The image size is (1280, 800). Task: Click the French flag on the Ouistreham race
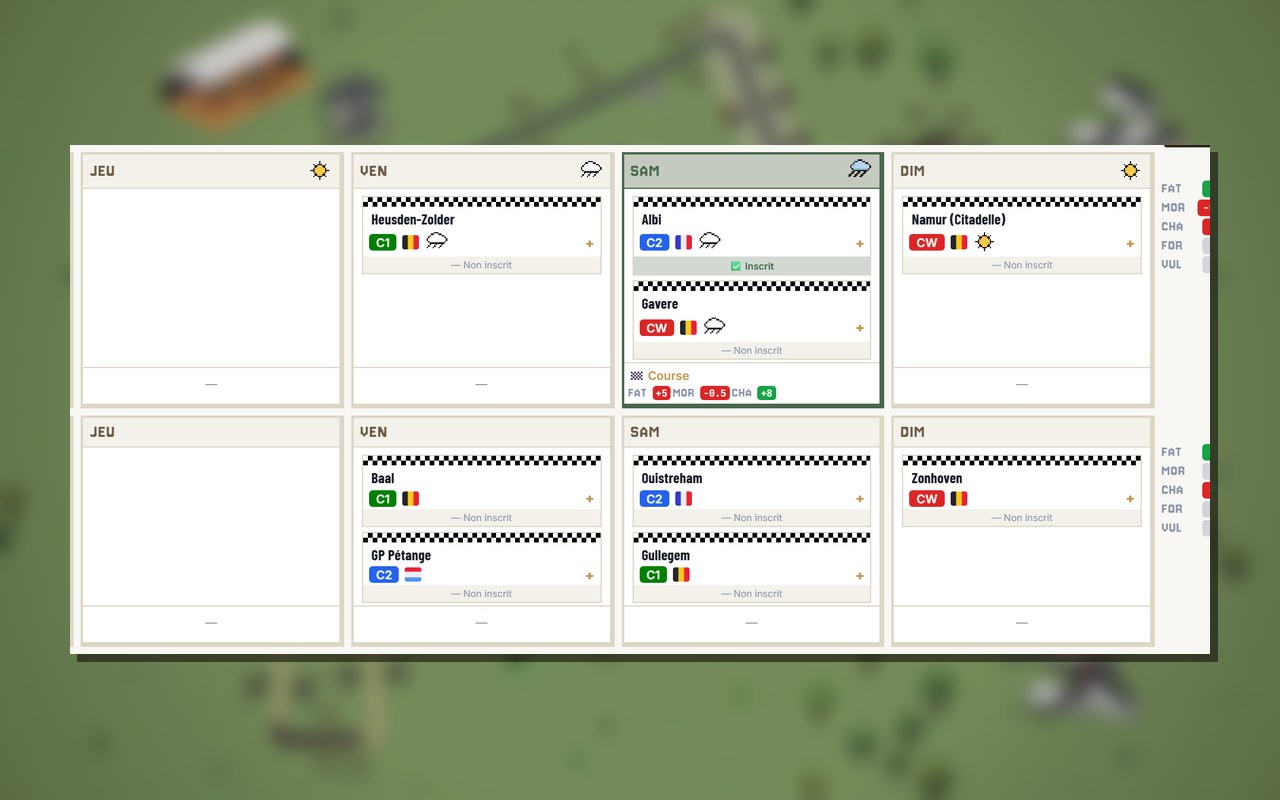(x=683, y=499)
